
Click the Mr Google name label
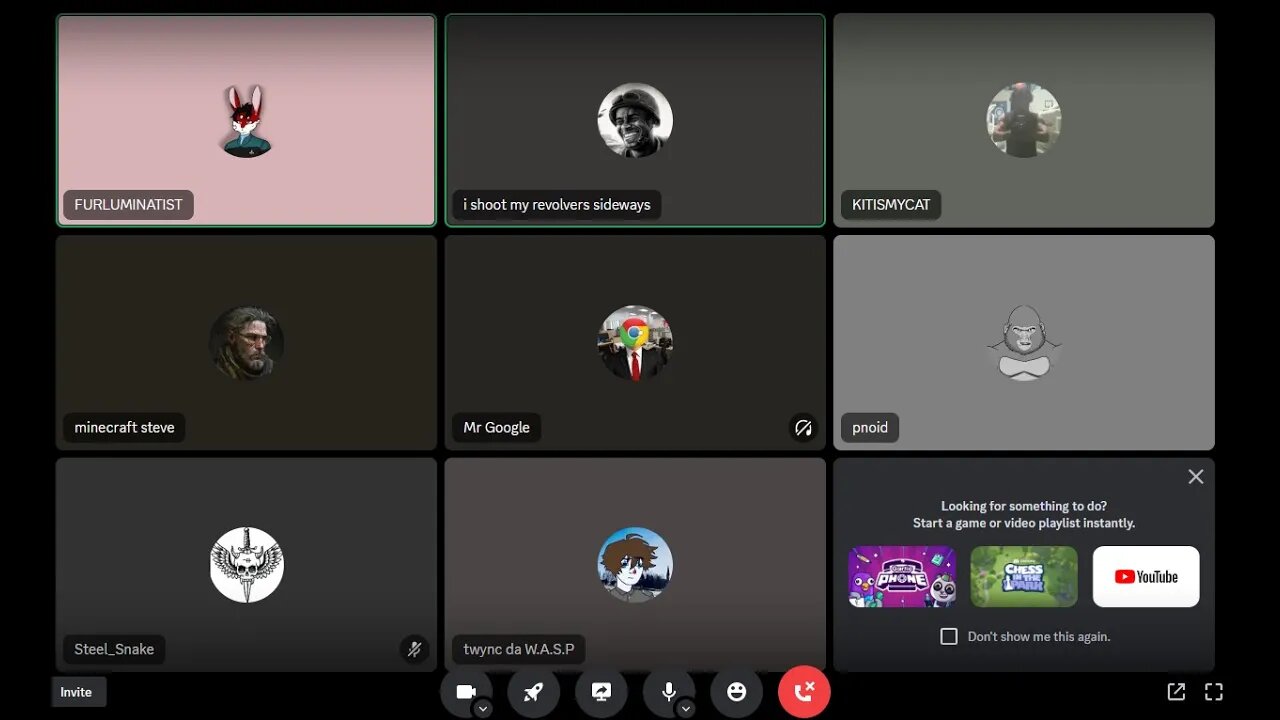pyautogui.click(x=497, y=428)
